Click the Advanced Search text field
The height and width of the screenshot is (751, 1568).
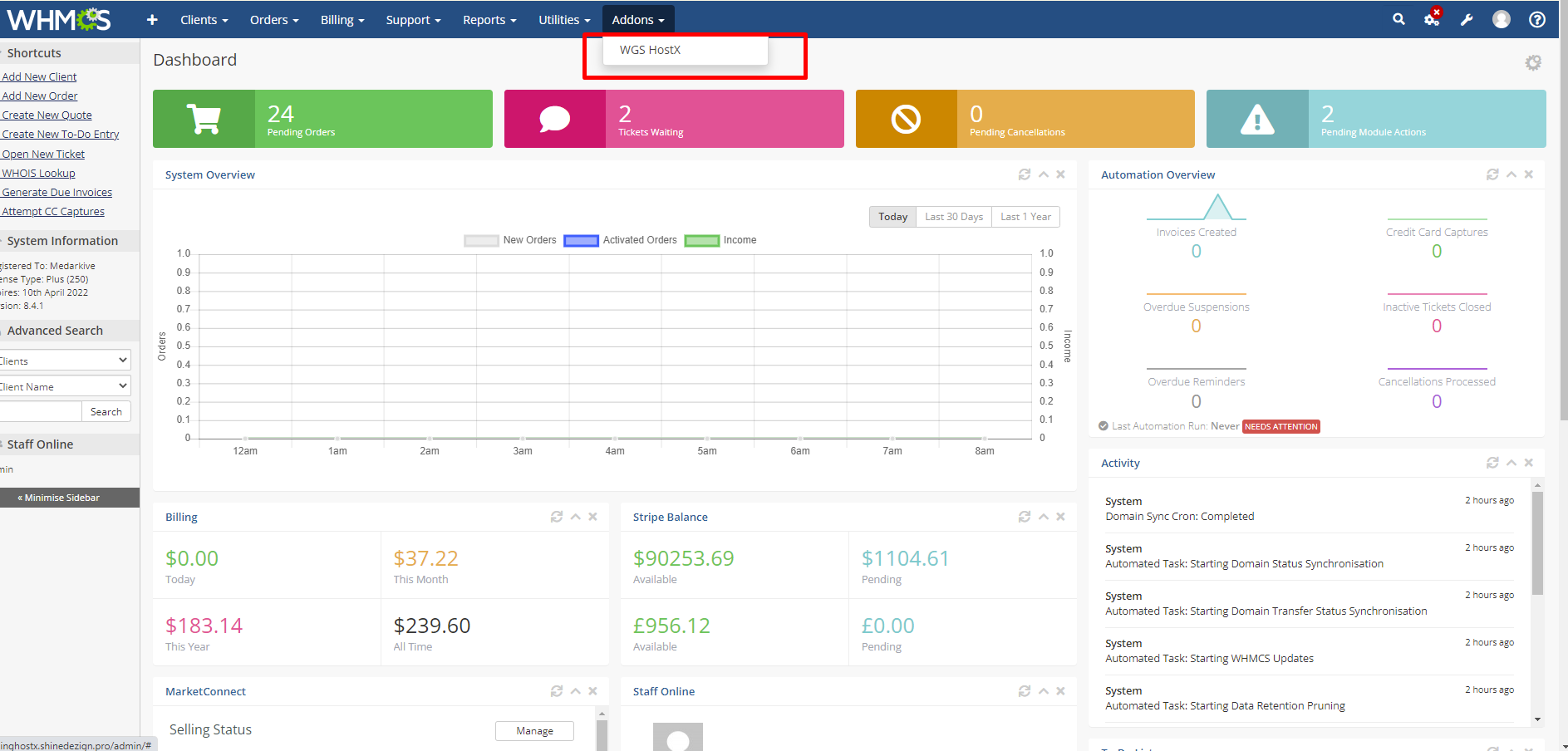(x=40, y=411)
